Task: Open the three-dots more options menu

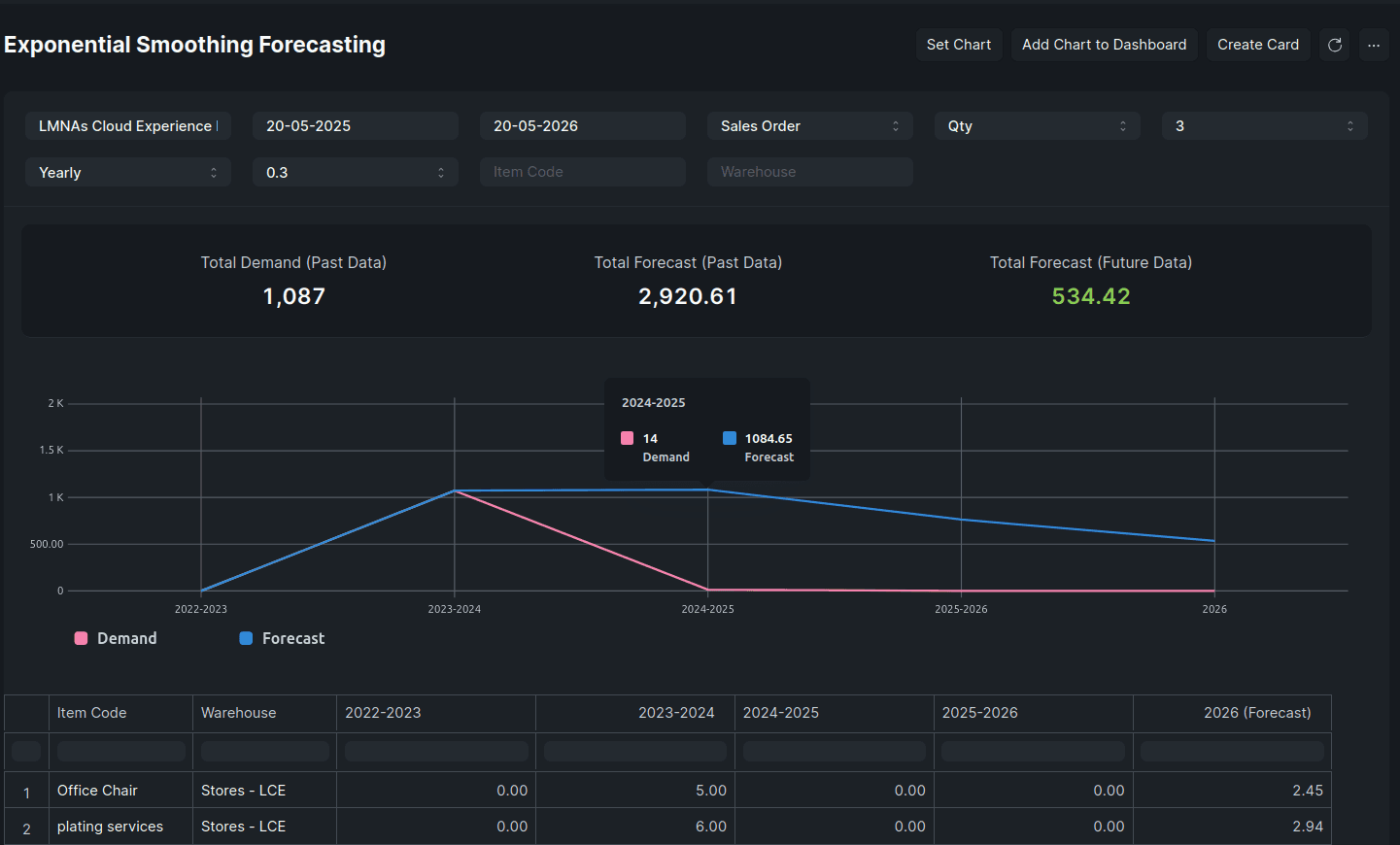Action: (1374, 45)
